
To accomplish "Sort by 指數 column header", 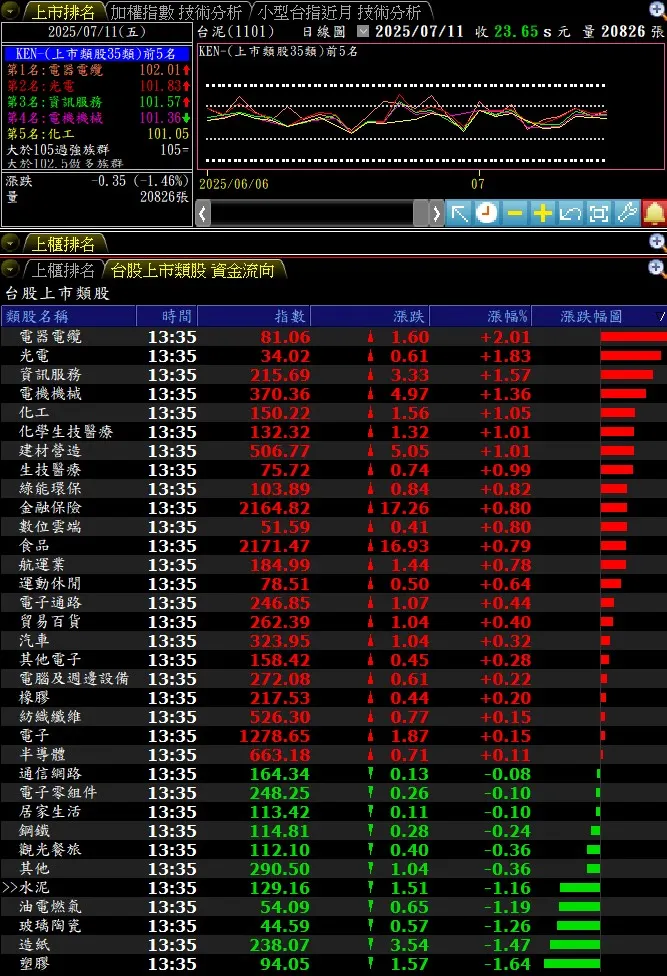I will [254, 316].
